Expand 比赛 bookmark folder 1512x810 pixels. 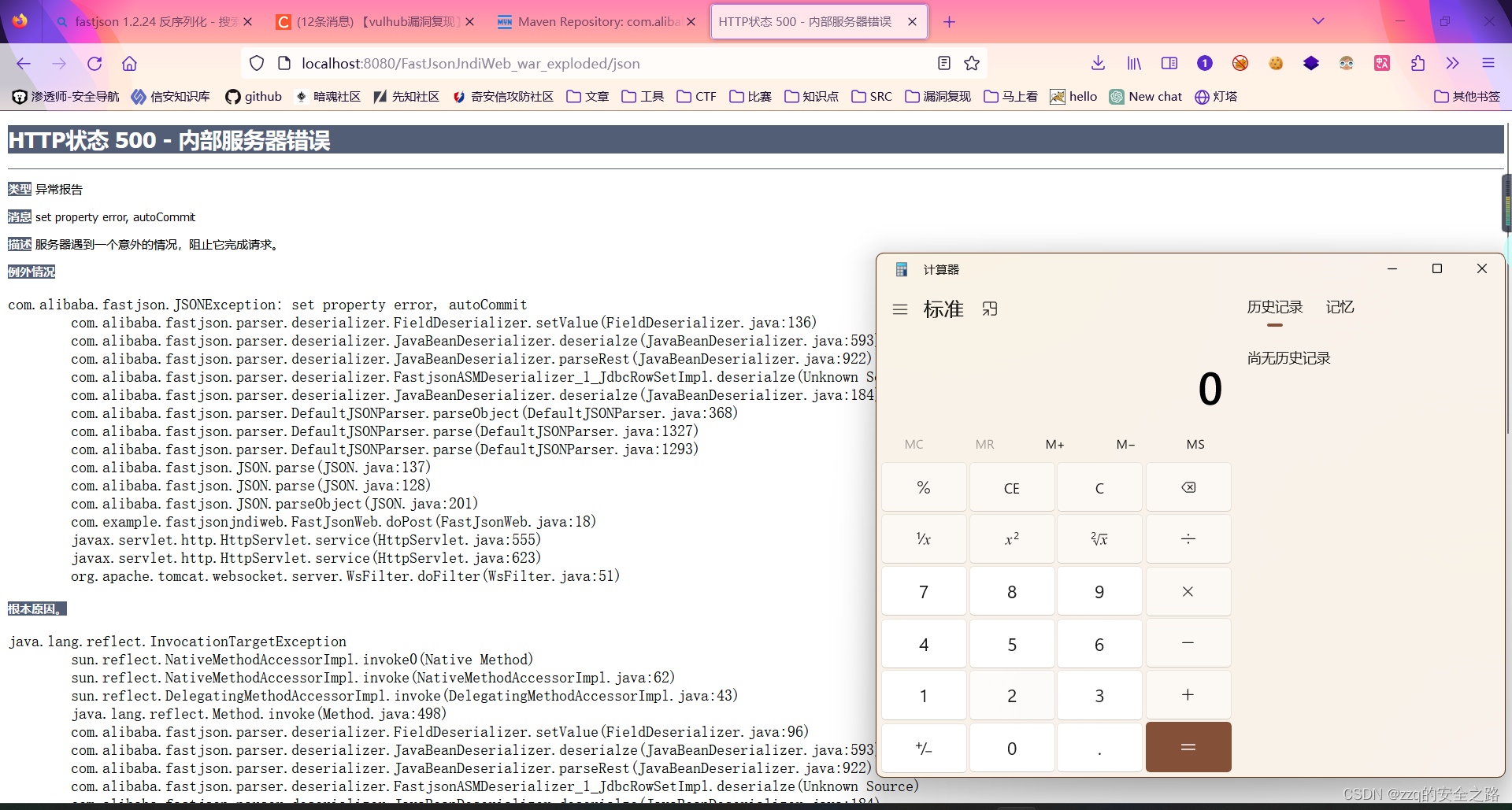(750, 97)
